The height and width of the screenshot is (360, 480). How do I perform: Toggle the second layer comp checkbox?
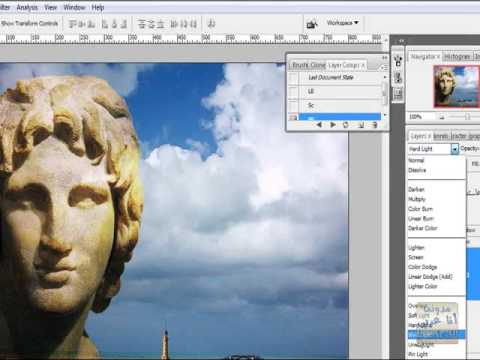(x=293, y=91)
